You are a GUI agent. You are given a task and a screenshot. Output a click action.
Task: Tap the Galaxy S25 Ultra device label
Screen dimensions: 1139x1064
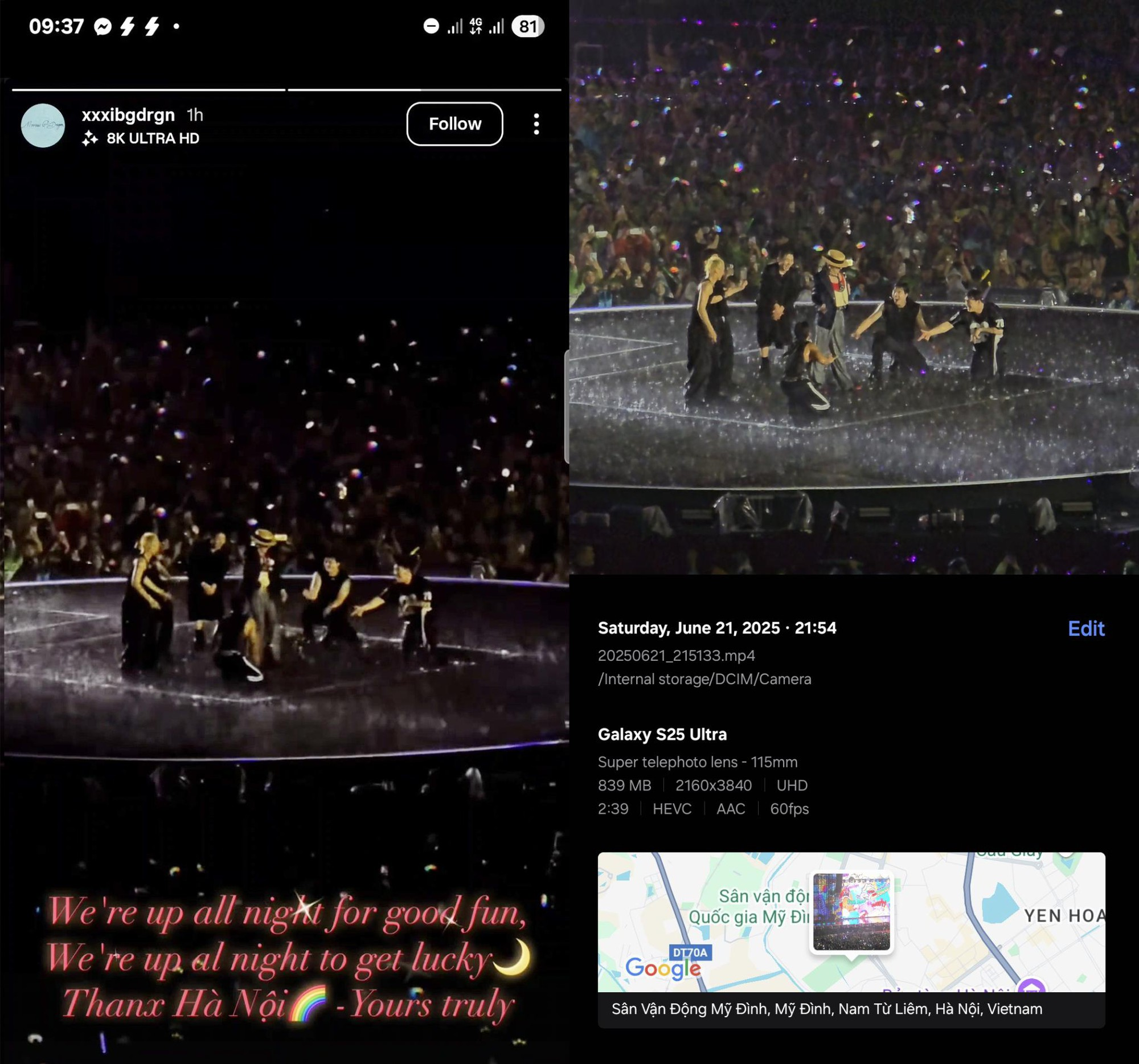pos(662,735)
